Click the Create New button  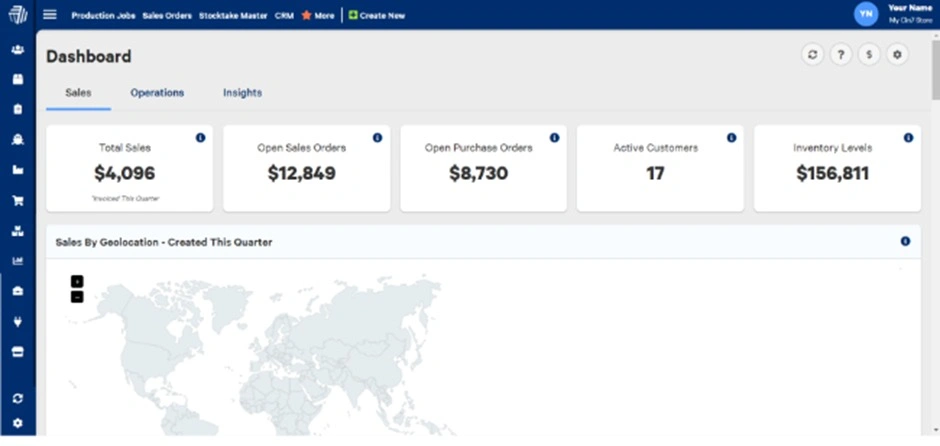click(376, 16)
